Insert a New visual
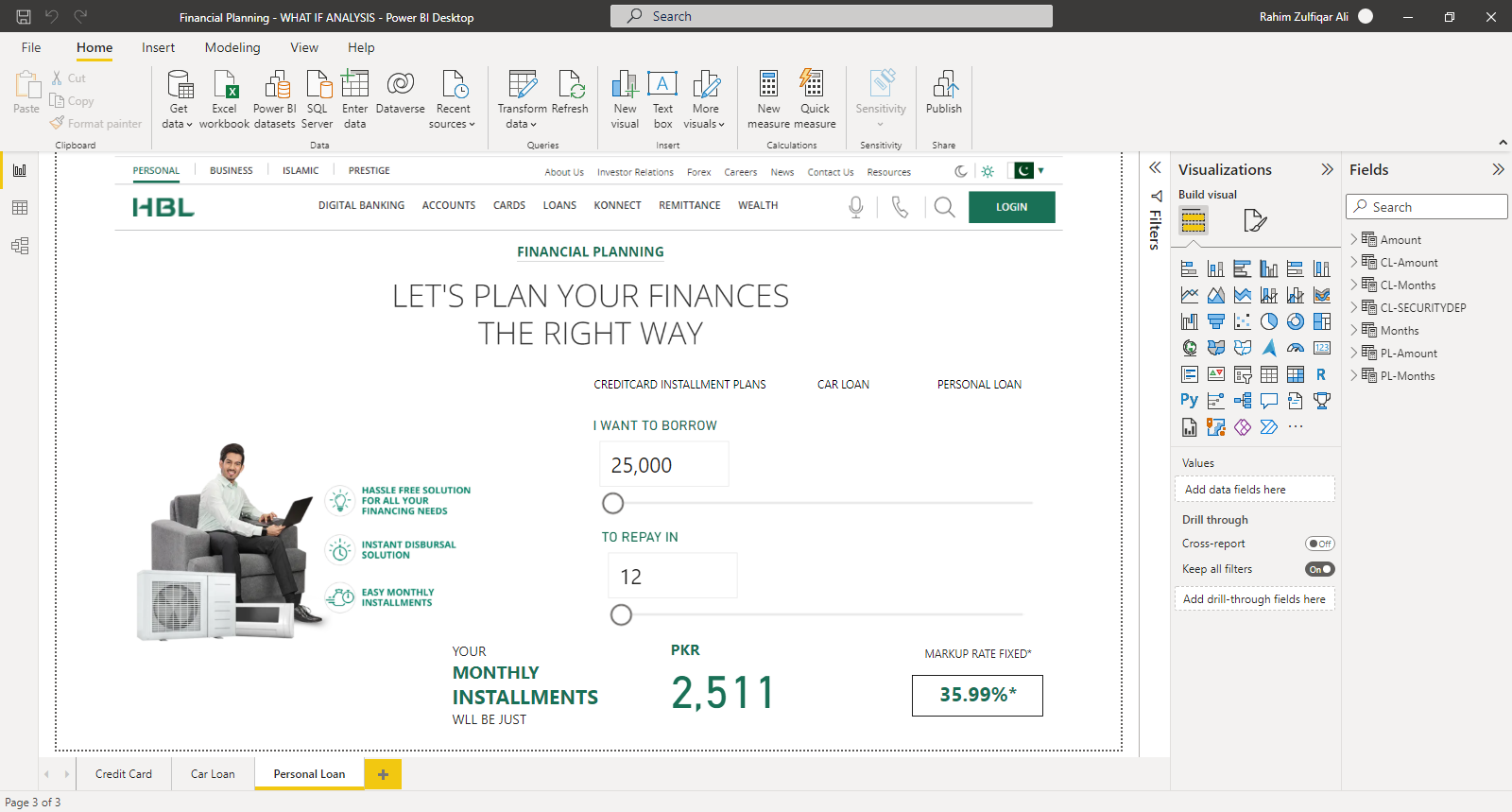The height and width of the screenshot is (812, 1512). [x=625, y=99]
